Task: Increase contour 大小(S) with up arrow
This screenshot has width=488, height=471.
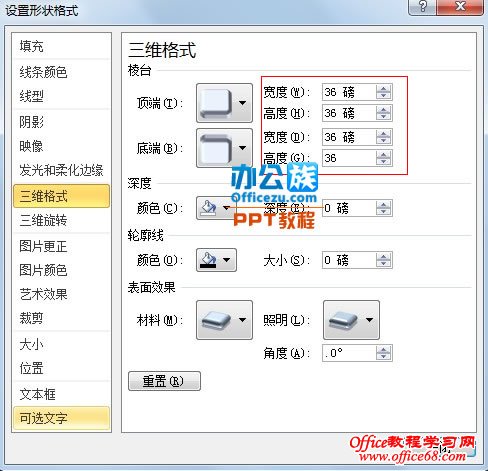Action: [x=384, y=256]
